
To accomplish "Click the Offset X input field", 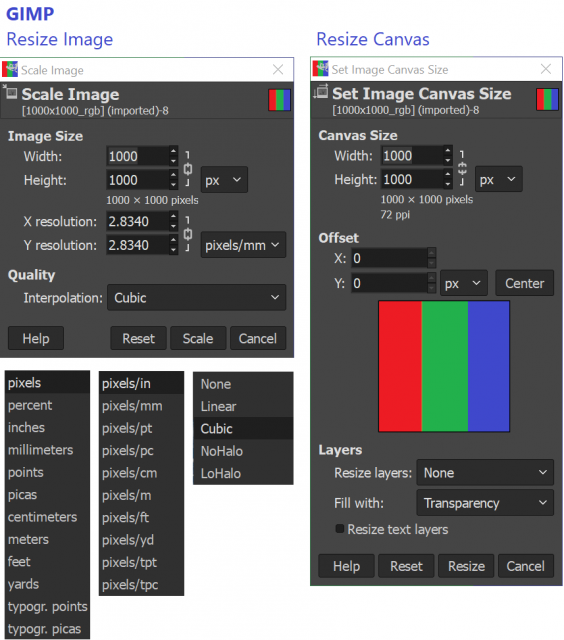I will (x=389, y=258).
